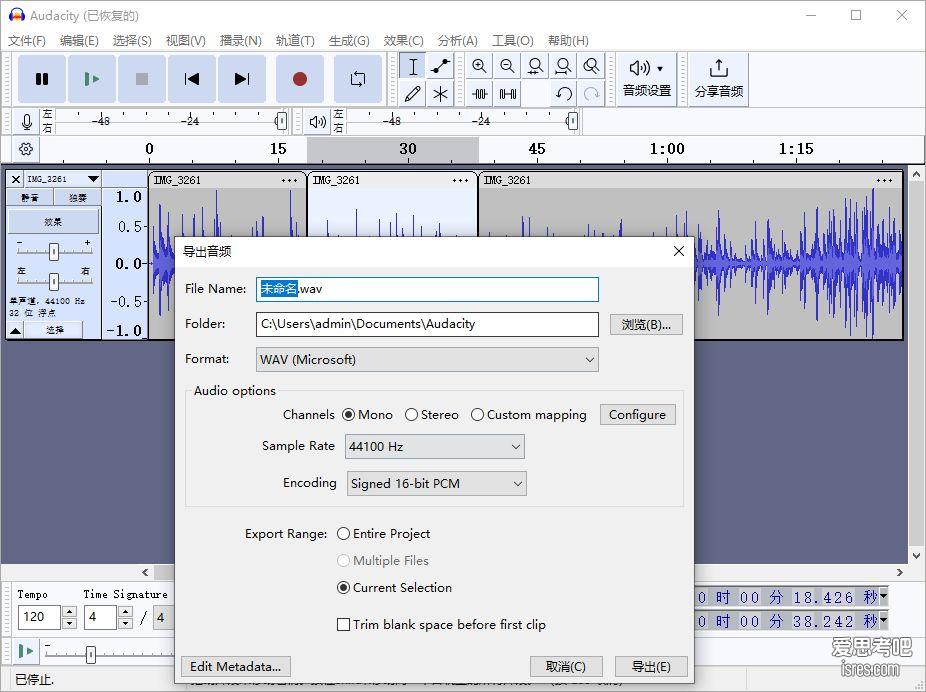Image resolution: width=926 pixels, height=692 pixels.
Task: Fit project to width zoom icon
Action: coord(563,66)
